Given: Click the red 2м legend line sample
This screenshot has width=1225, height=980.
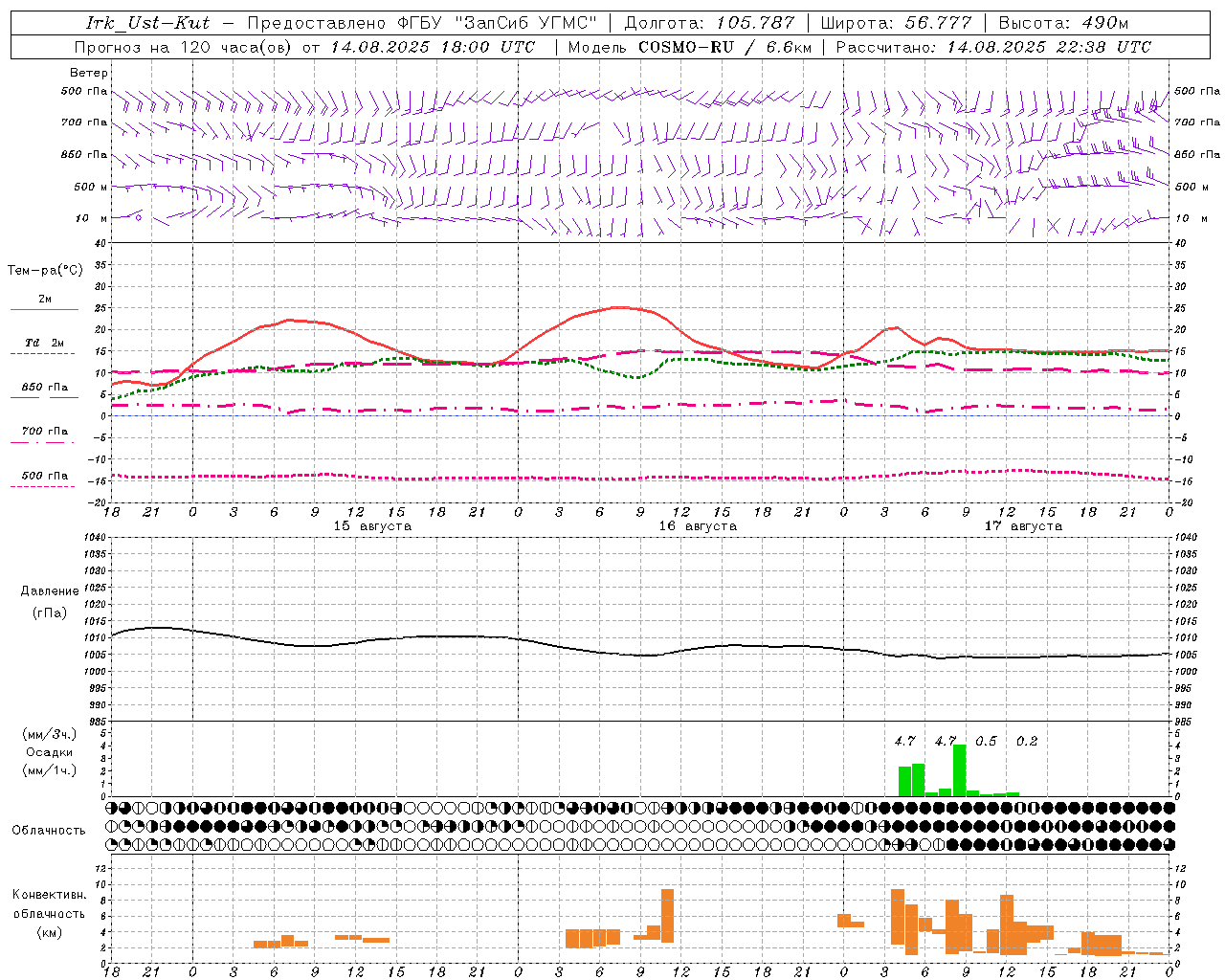Looking at the screenshot, I should tap(45, 309).
